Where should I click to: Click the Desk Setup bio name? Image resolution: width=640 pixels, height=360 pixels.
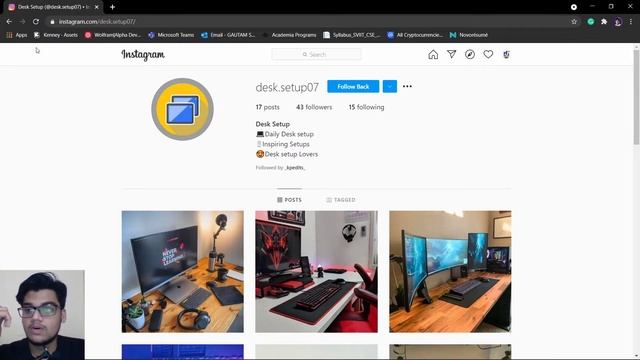273,124
